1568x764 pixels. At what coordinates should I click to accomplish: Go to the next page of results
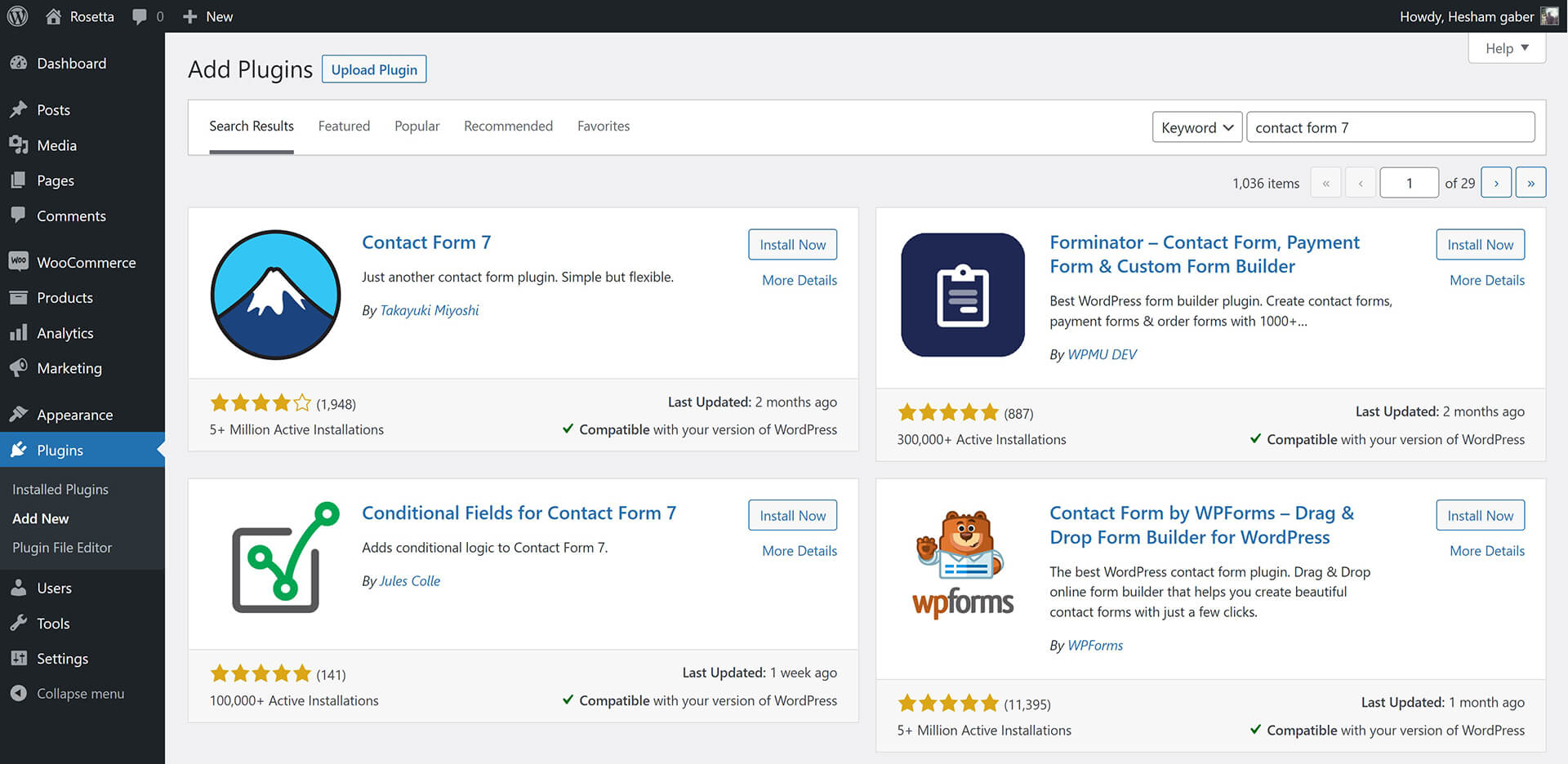(x=1496, y=182)
